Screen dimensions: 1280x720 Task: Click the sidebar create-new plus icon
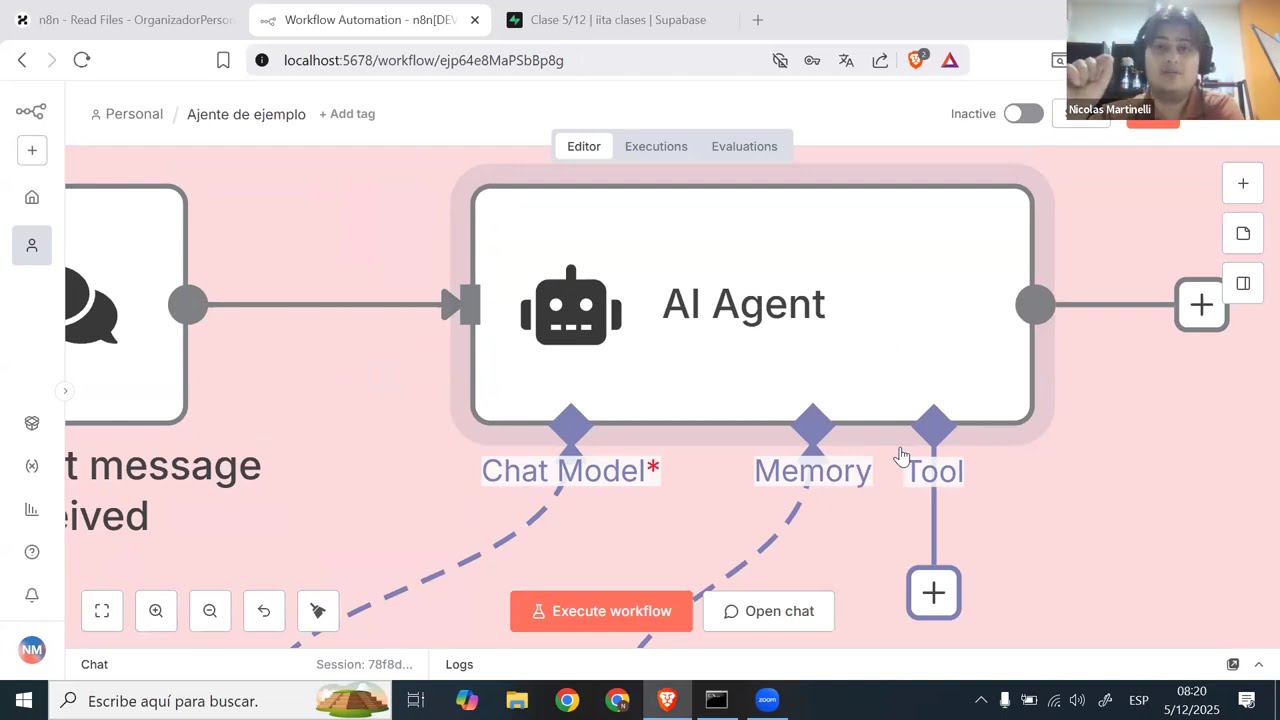coord(32,151)
